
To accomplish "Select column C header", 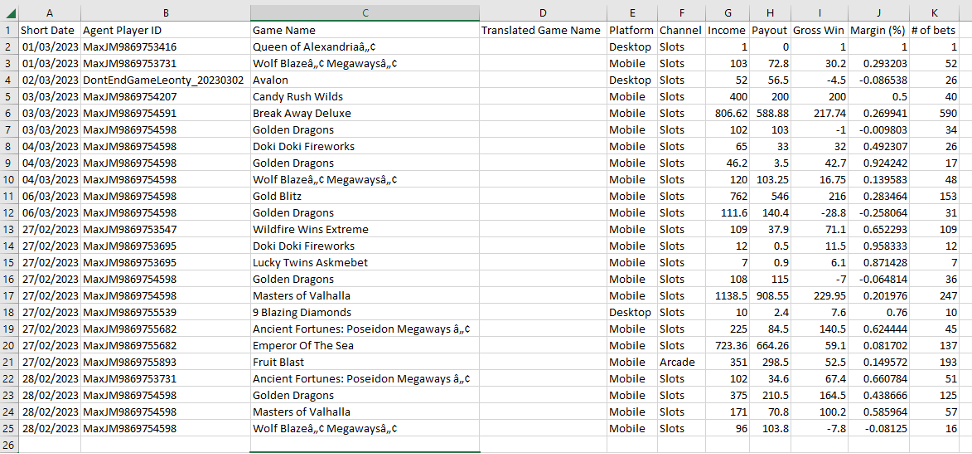I will click(364, 12).
